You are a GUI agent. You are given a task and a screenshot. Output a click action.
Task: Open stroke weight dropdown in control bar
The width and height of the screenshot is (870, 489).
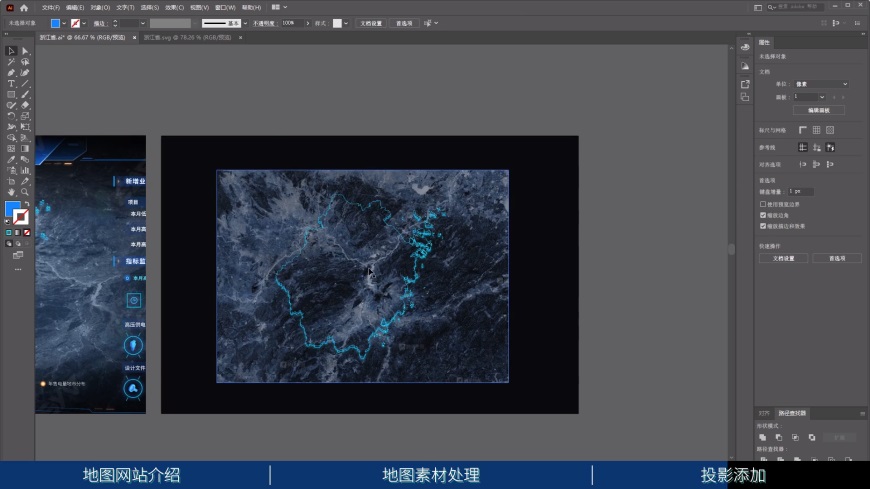coord(143,23)
